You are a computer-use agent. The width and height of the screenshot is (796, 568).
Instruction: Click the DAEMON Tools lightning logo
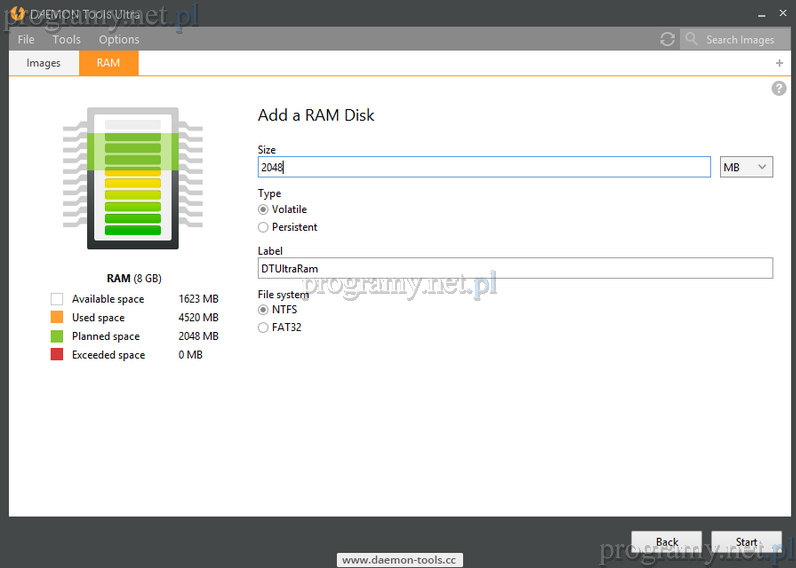pyautogui.click(x=15, y=12)
